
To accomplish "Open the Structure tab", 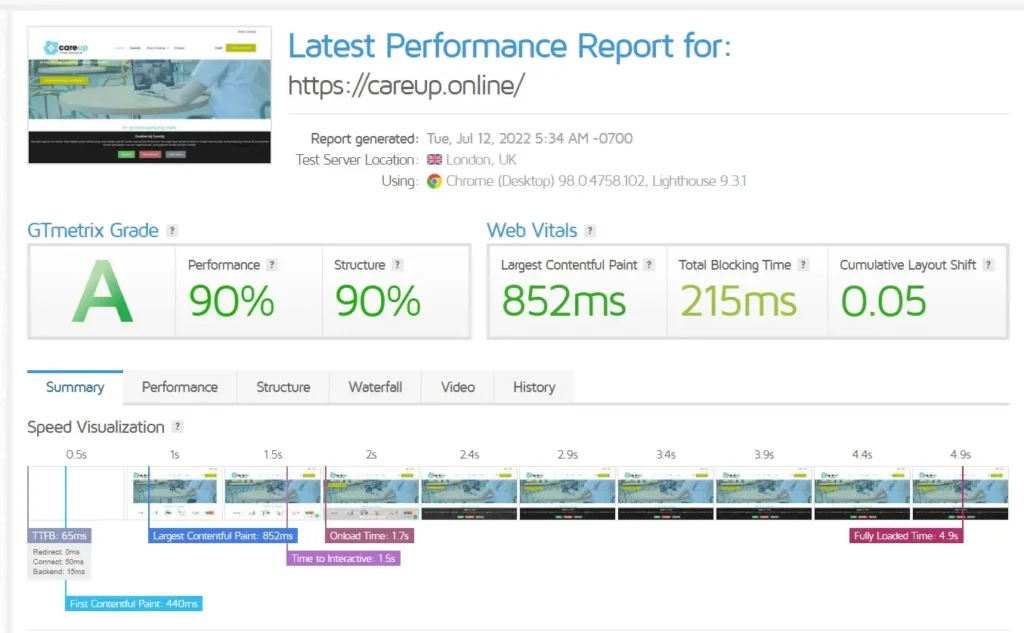I will [283, 387].
